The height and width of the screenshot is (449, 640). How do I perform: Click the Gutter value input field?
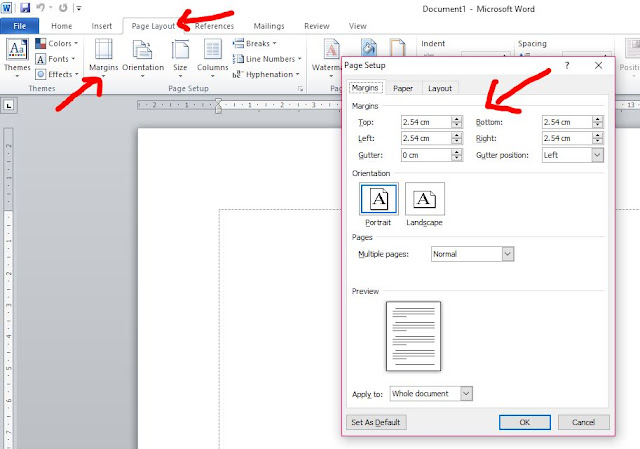(426, 155)
